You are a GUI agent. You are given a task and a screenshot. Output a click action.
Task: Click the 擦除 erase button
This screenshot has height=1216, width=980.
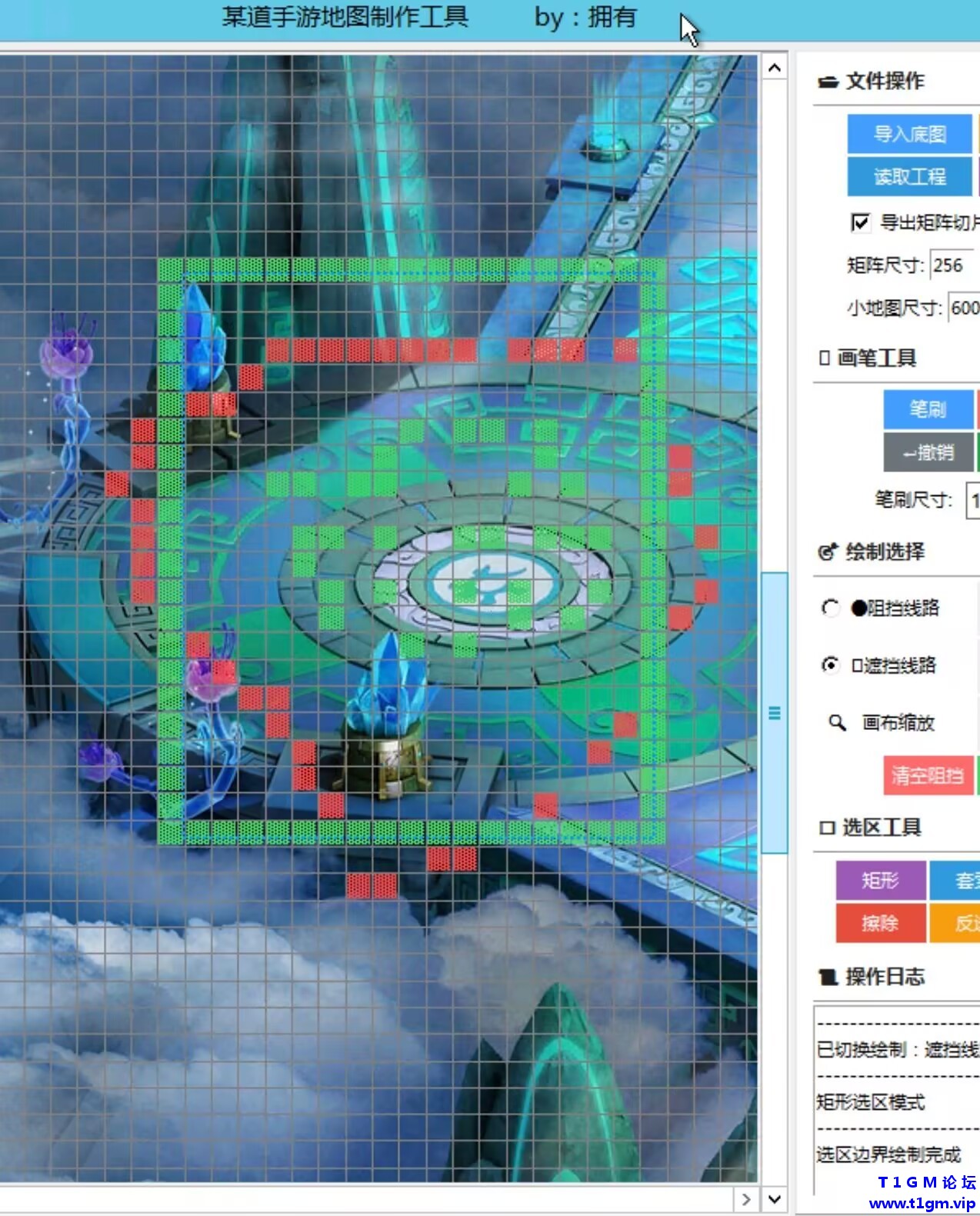tap(881, 922)
